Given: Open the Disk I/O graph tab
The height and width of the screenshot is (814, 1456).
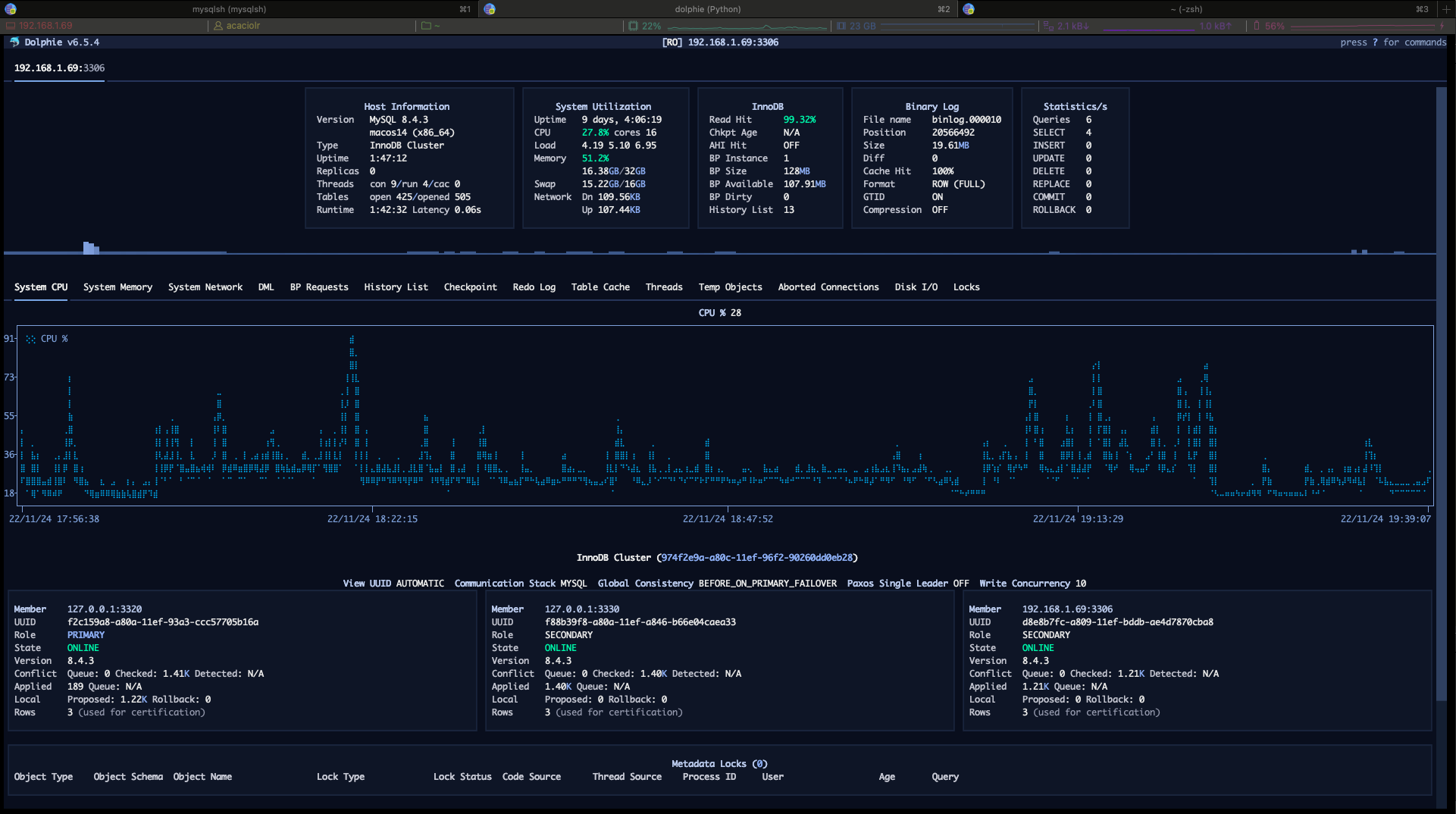Looking at the screenshot, I should pyautogui.click(x=916, y=287).
